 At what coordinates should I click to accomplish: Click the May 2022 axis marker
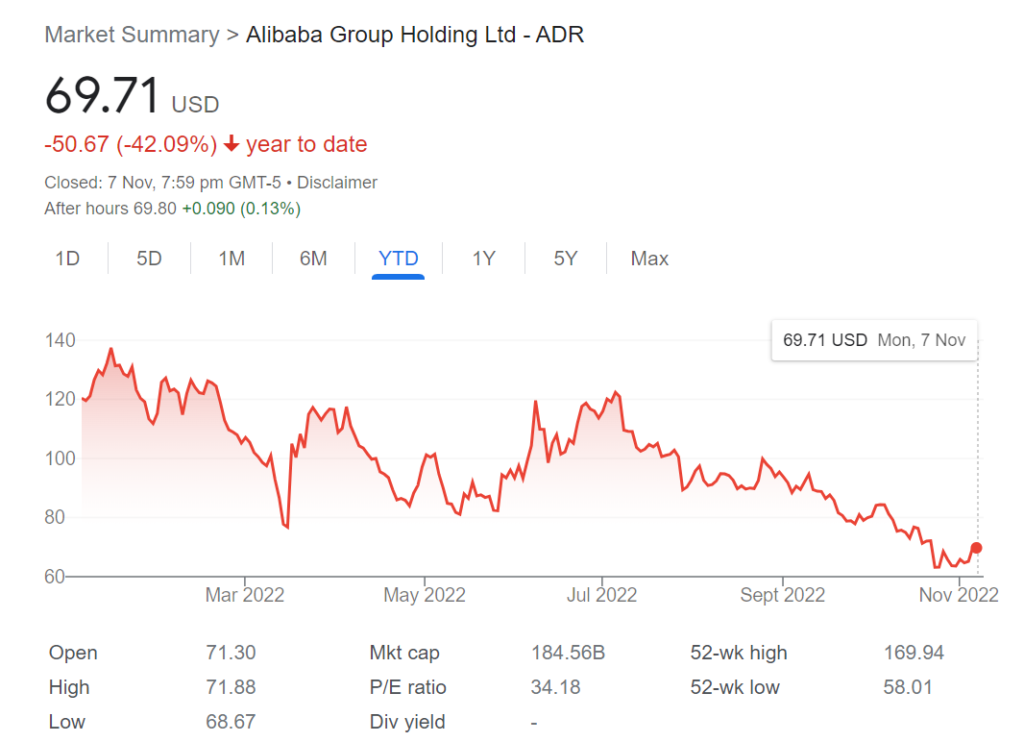[424, 594]
